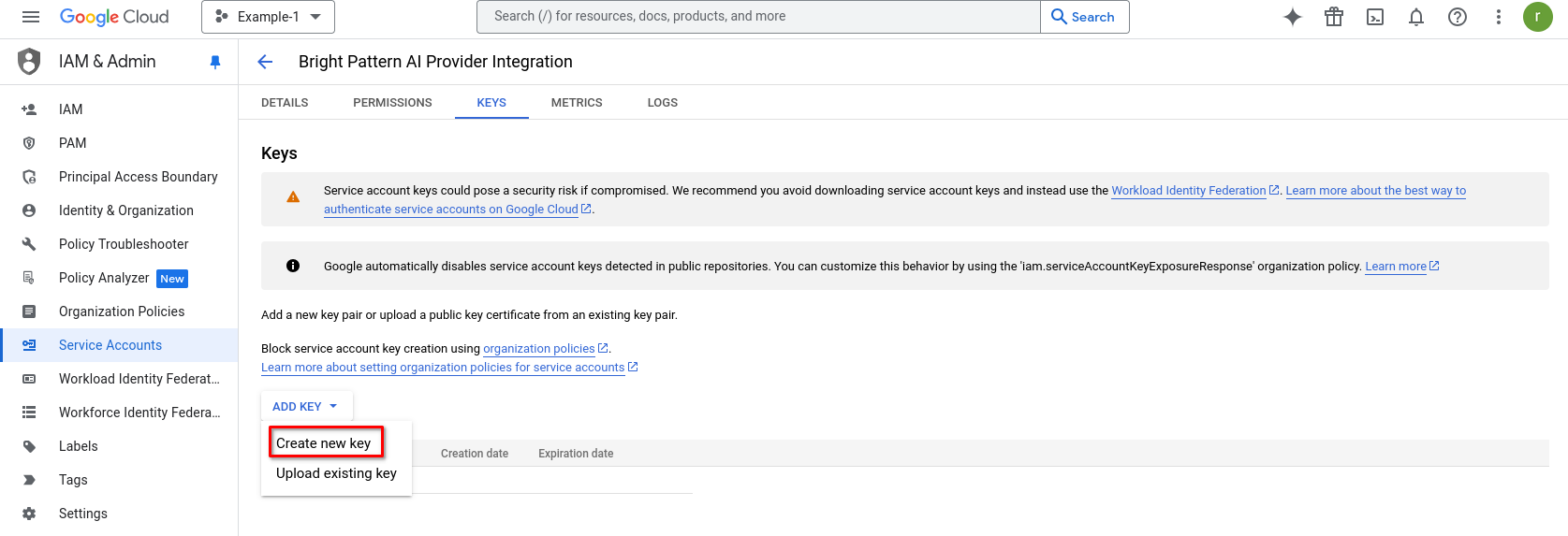Viewport: 1568px width, 536px height.
Task: Select the KEYS tab
Action: point(491,103)
